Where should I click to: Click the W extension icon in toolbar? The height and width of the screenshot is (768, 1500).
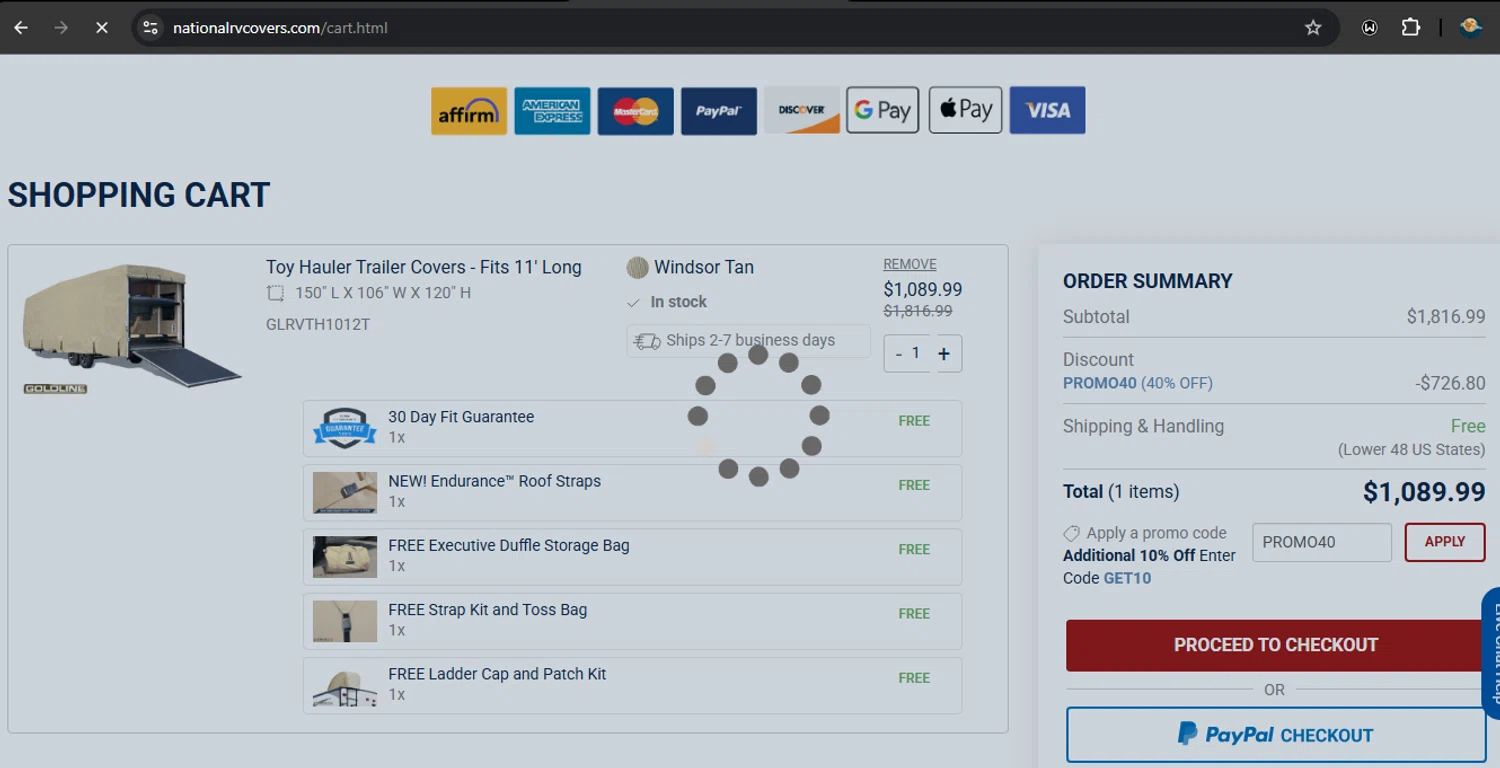(x=1369, y=28)
